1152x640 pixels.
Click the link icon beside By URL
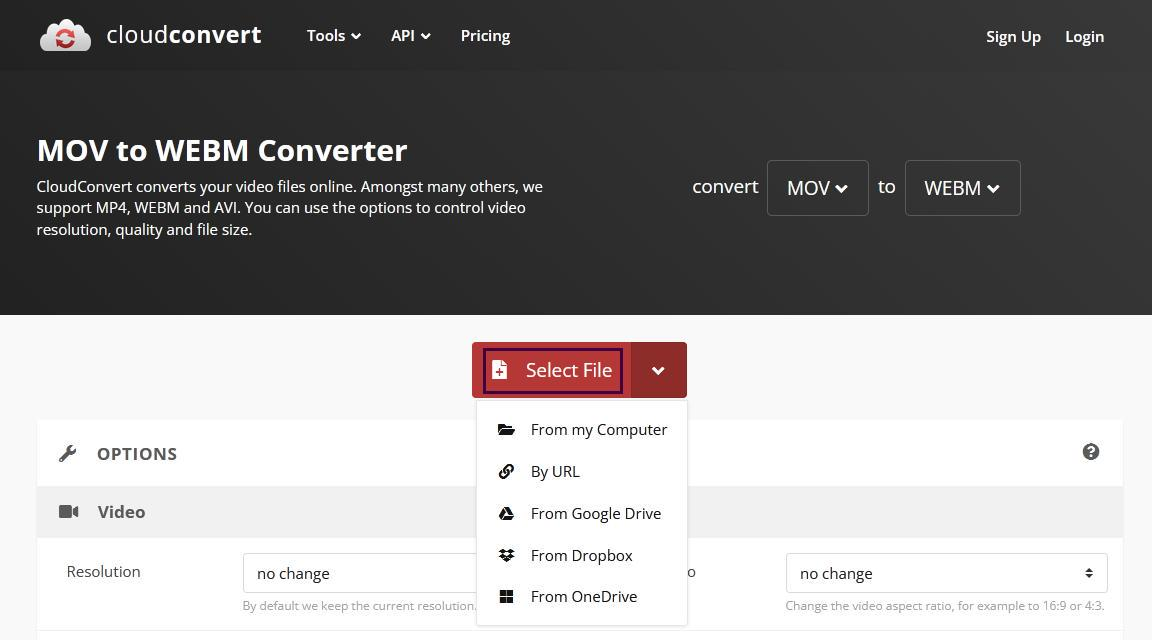tap(506, 471)
